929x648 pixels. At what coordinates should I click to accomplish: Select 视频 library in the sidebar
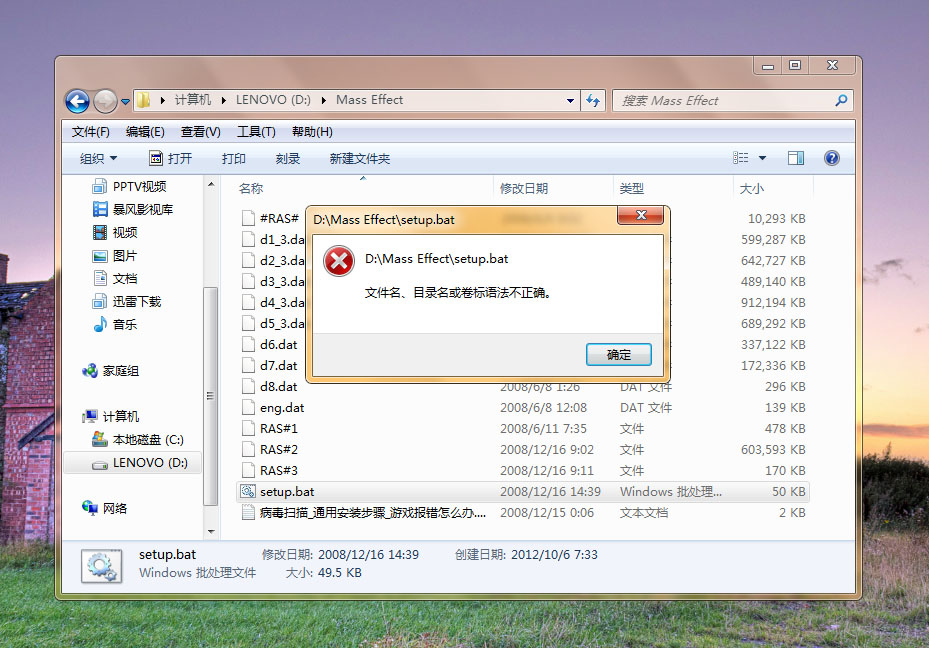coord(115,232)
